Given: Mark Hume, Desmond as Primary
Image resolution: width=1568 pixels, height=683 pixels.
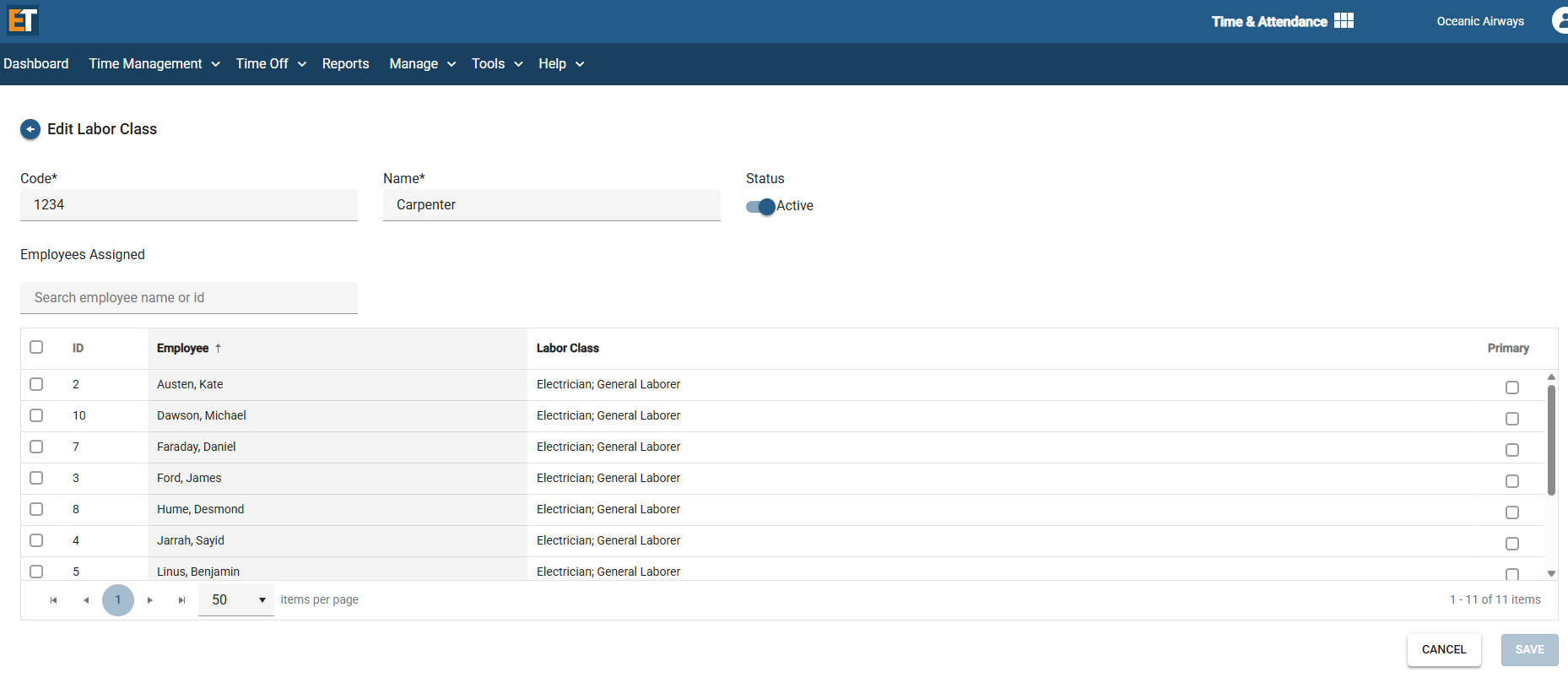Looking at the screenshot, I should 1512,512.
